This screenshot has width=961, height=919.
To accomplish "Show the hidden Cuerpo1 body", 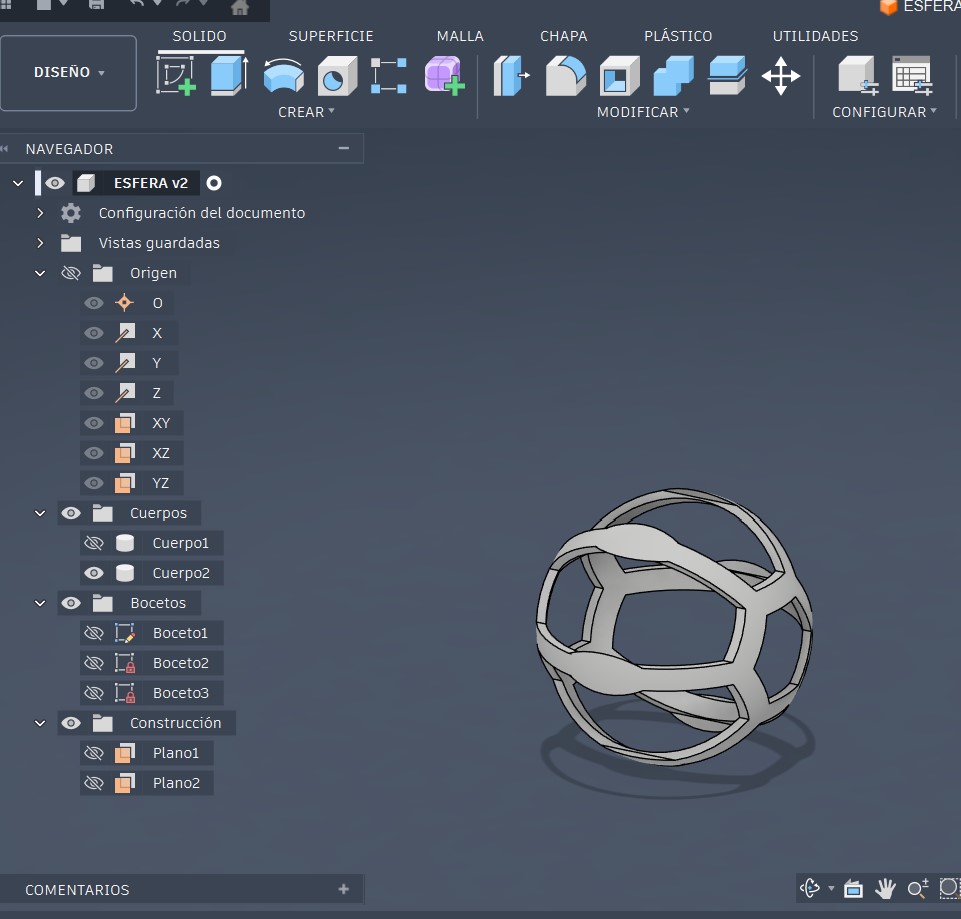I will click(94, 543).
